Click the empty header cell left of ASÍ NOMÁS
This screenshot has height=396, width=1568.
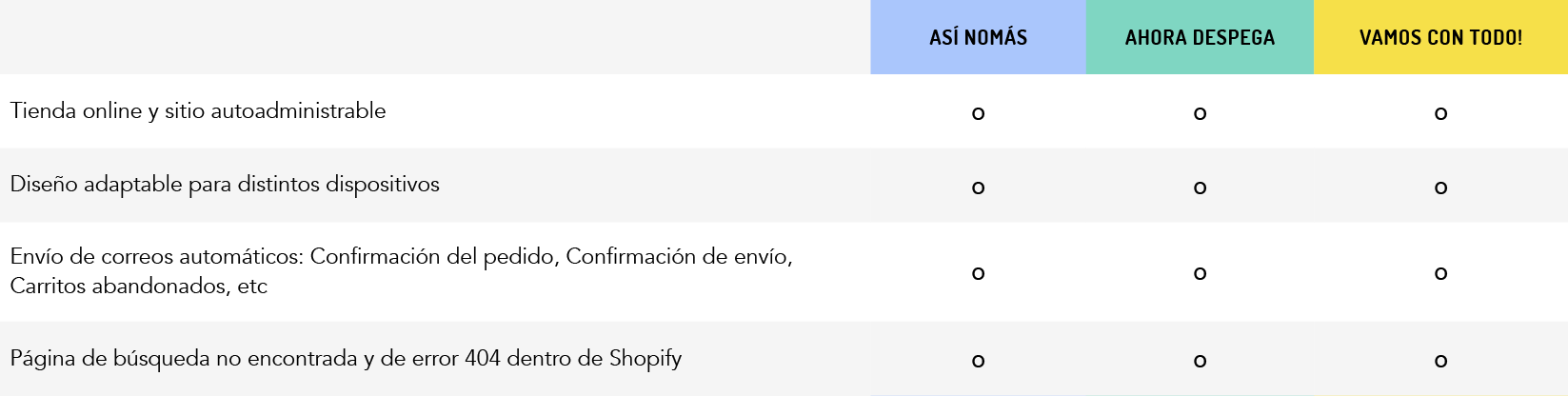(x=435, y=37)
